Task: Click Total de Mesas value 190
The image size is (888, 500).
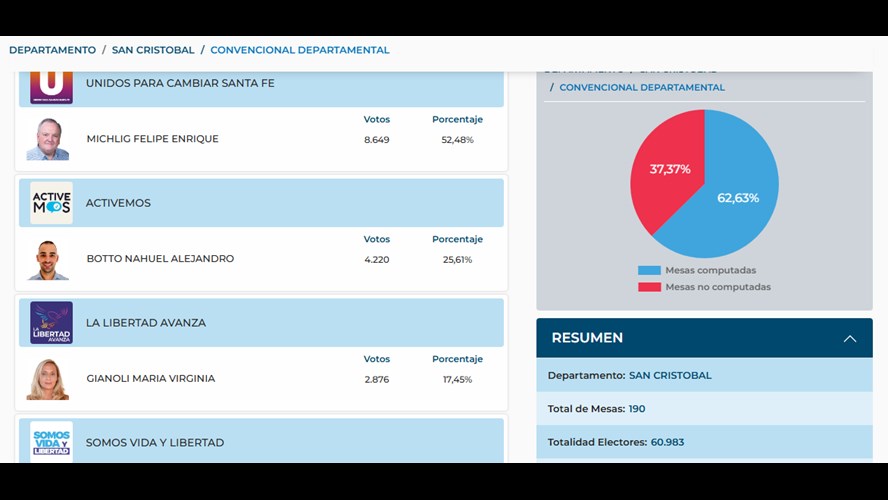Action: click(637, 409)
